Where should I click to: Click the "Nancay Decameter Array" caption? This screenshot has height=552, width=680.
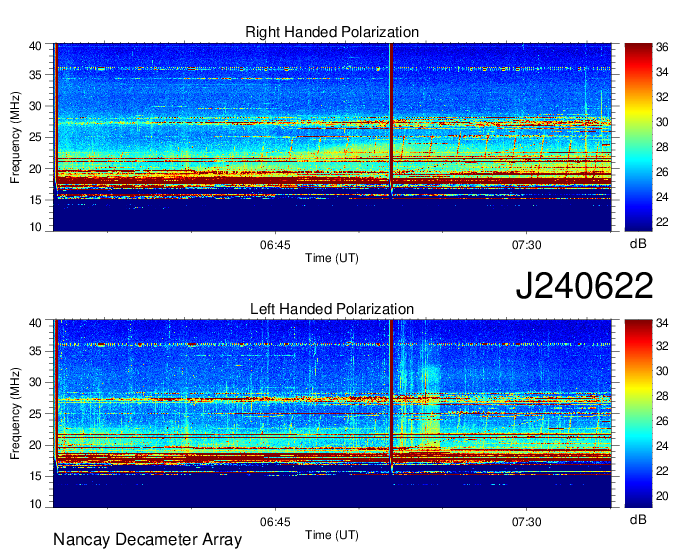tap(147, 540)
